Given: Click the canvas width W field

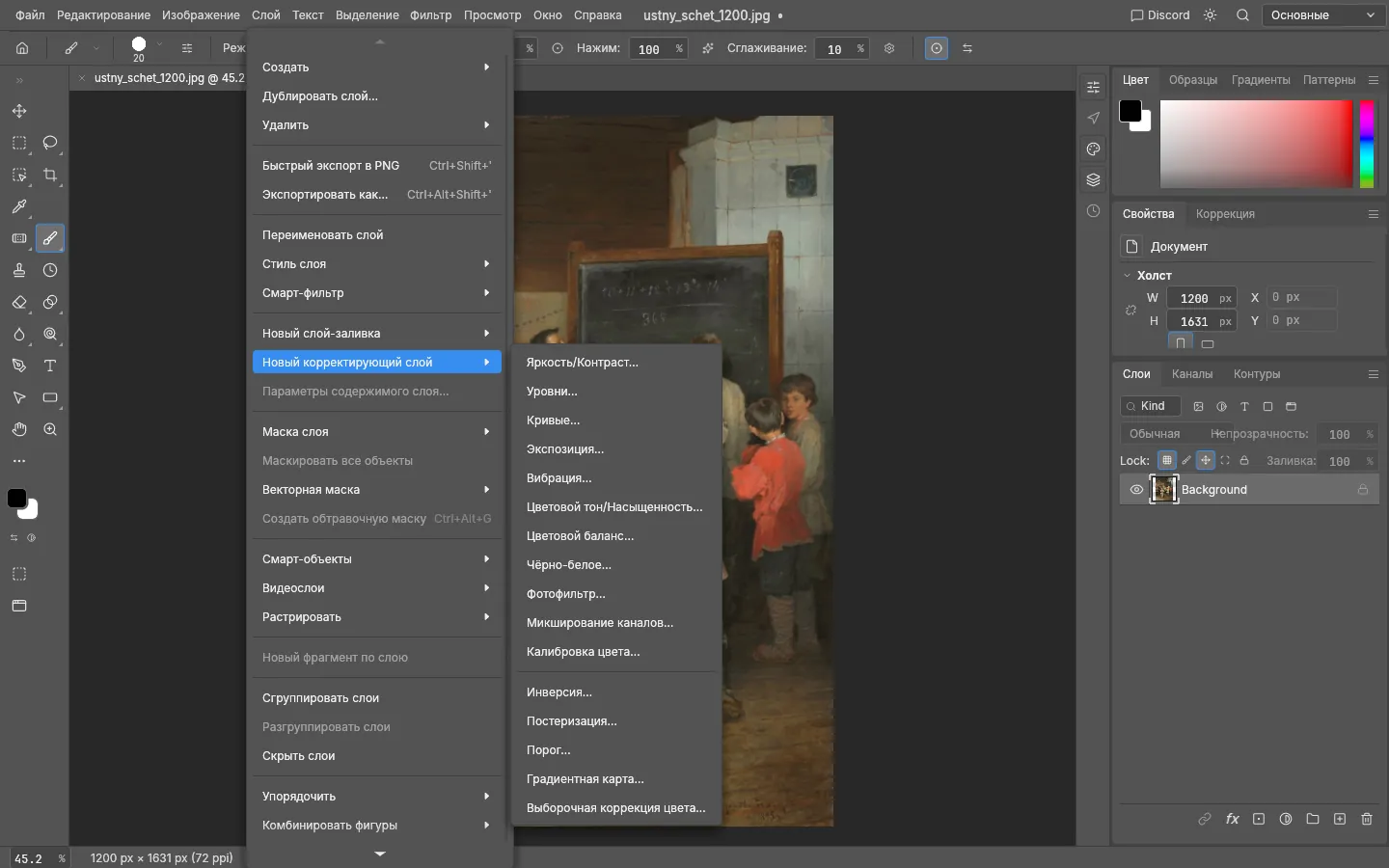Looking at the screenshot, I should point(1202,298).
